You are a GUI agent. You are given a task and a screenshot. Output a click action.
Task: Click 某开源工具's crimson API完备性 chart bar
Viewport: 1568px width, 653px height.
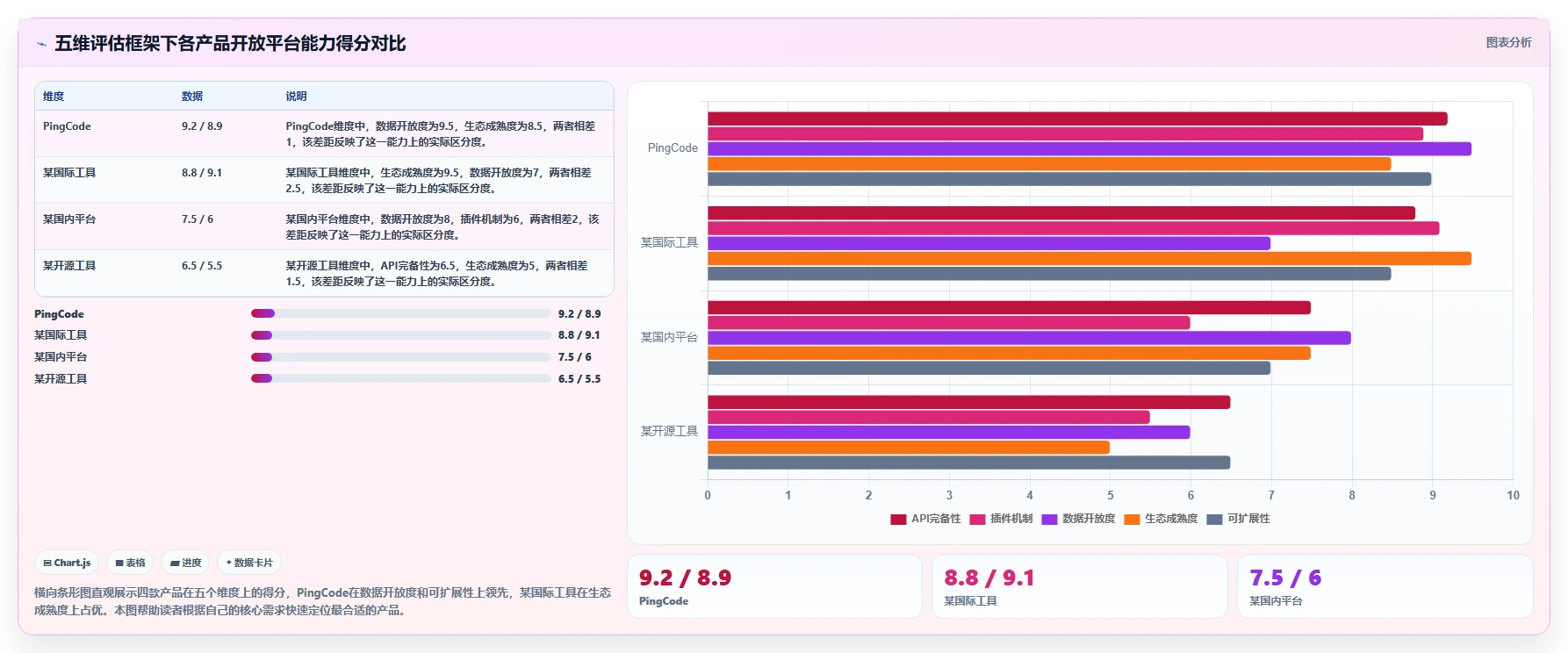click(x=968, y=402)
